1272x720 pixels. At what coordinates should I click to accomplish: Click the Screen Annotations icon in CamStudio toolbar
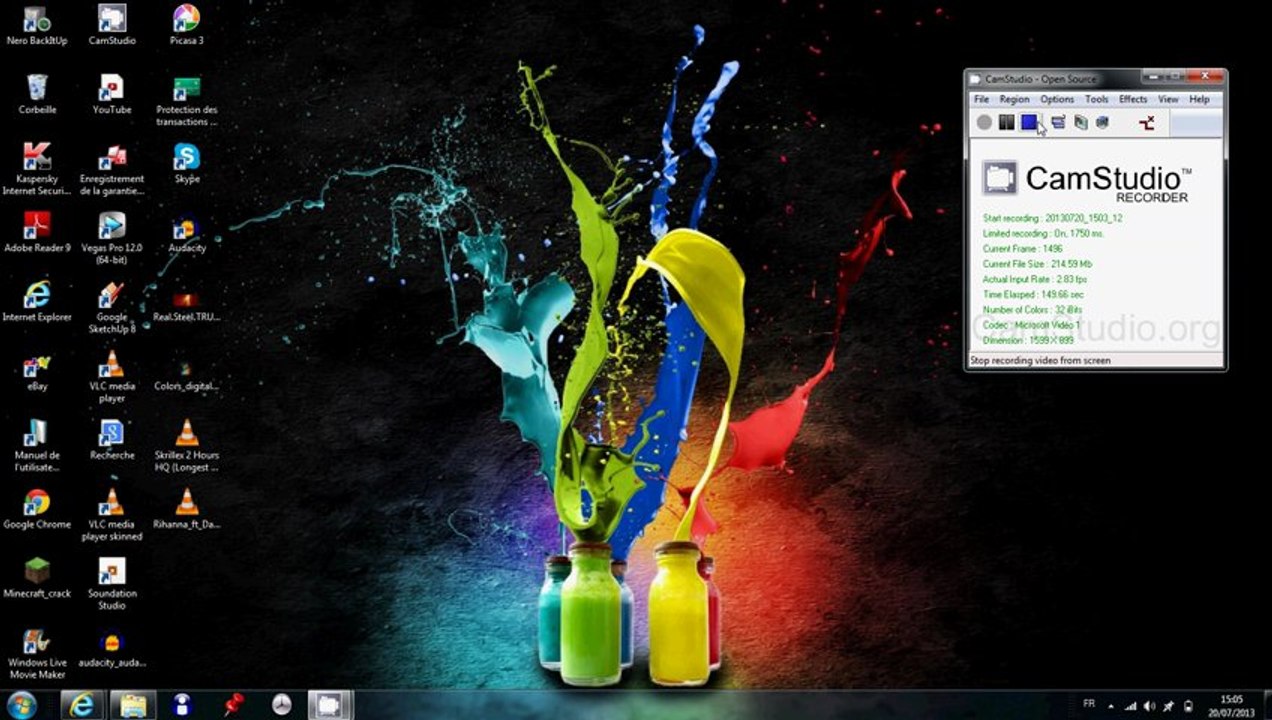coord(1102,122)
